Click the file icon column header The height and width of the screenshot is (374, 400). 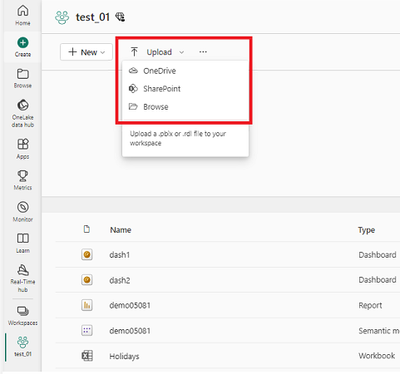pos(87,229)
